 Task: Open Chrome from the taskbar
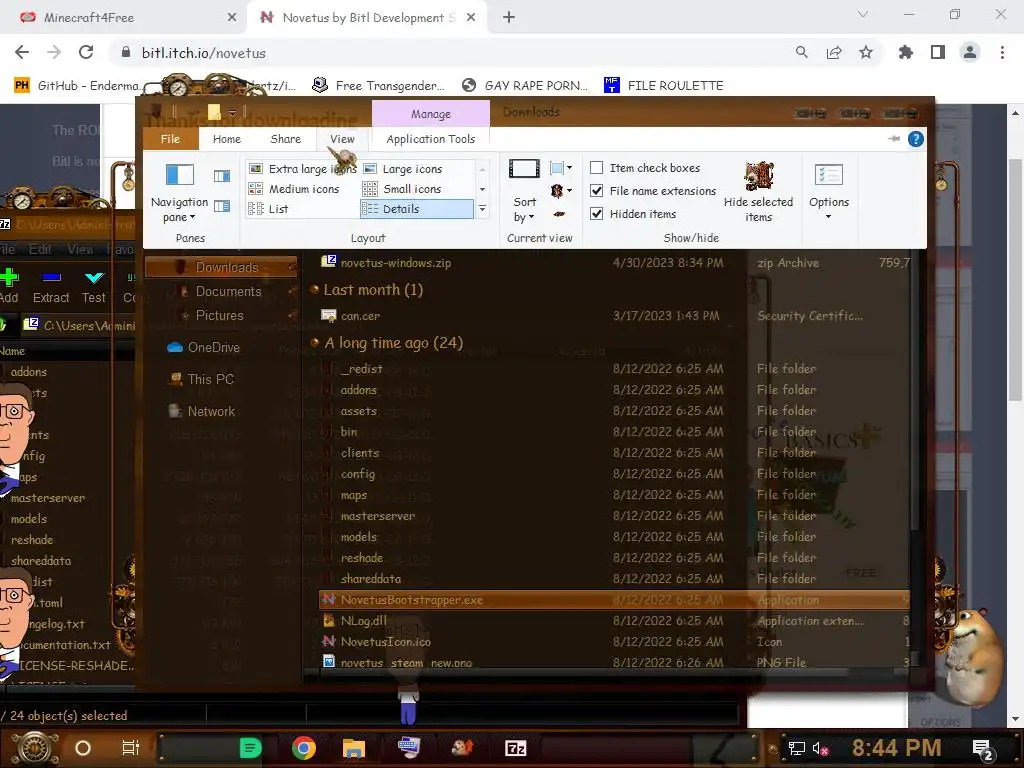tap(304, 748)
